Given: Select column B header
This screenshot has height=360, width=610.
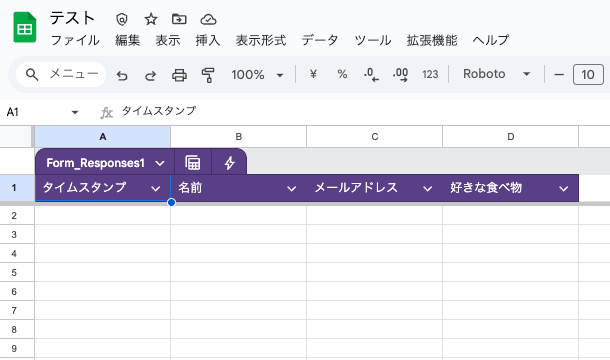Looking at the screenshot, I should (238, 137).
